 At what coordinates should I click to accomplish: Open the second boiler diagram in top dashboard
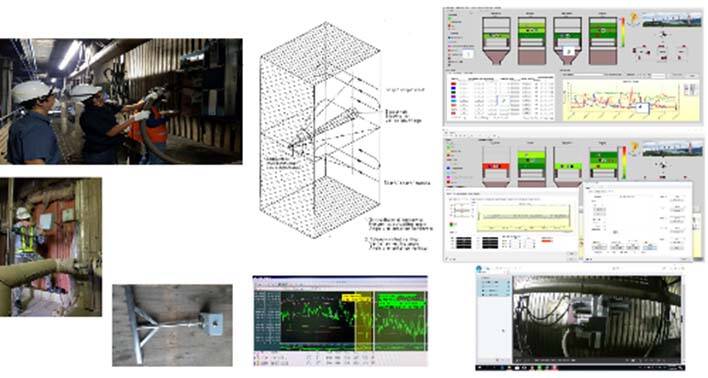point(531,40)
